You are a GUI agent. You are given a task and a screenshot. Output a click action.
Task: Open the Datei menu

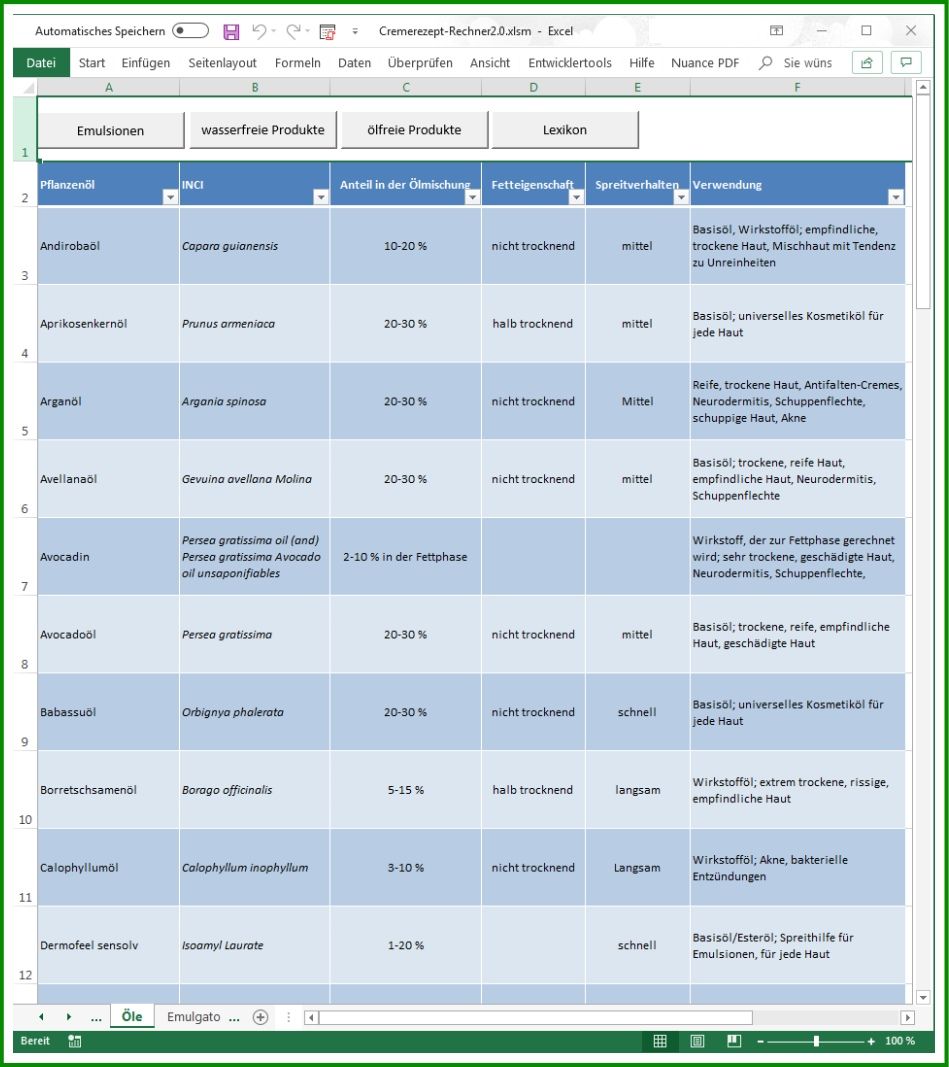(x=41, y=63)
